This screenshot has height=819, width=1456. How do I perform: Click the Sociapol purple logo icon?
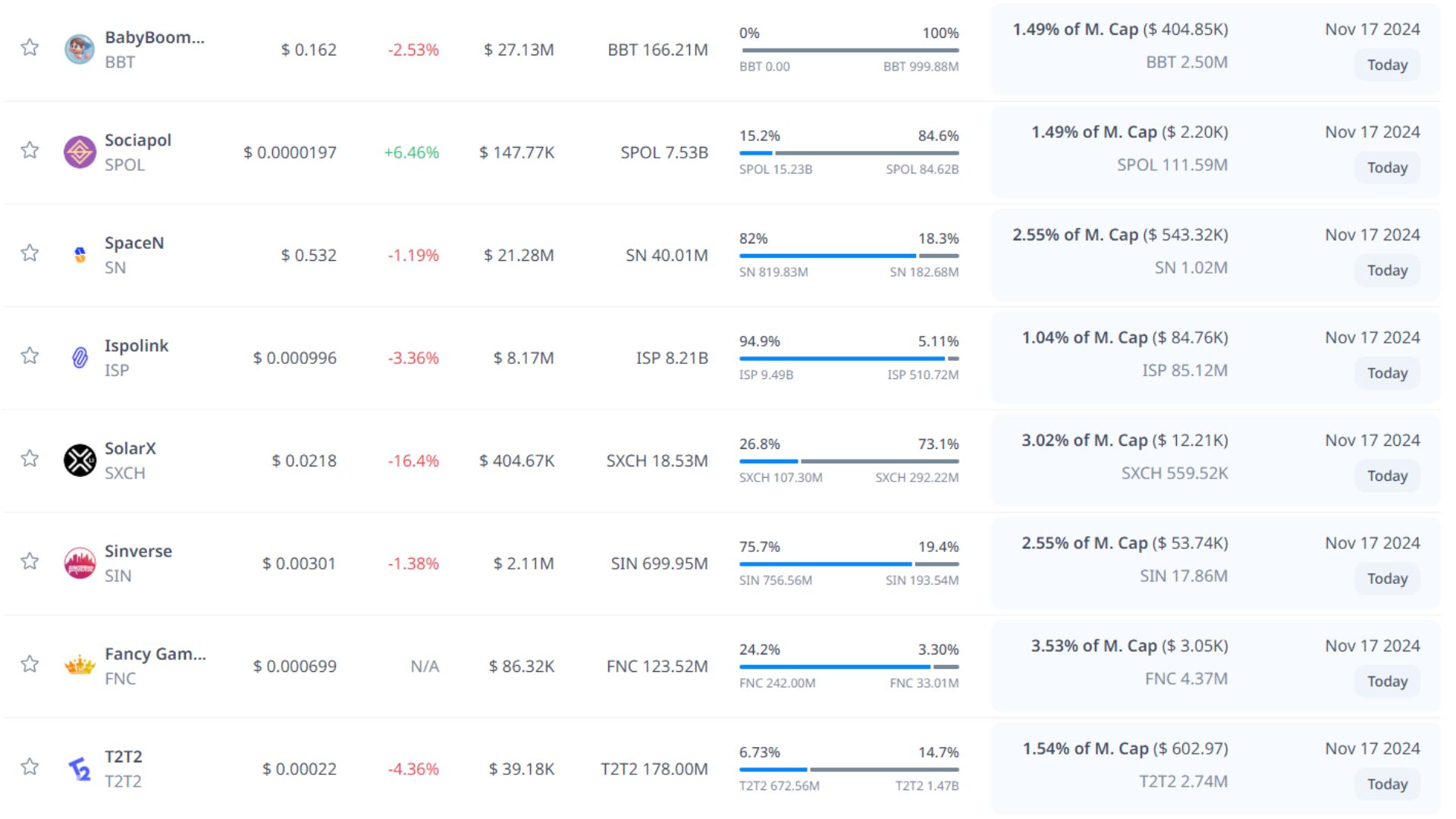80,152
